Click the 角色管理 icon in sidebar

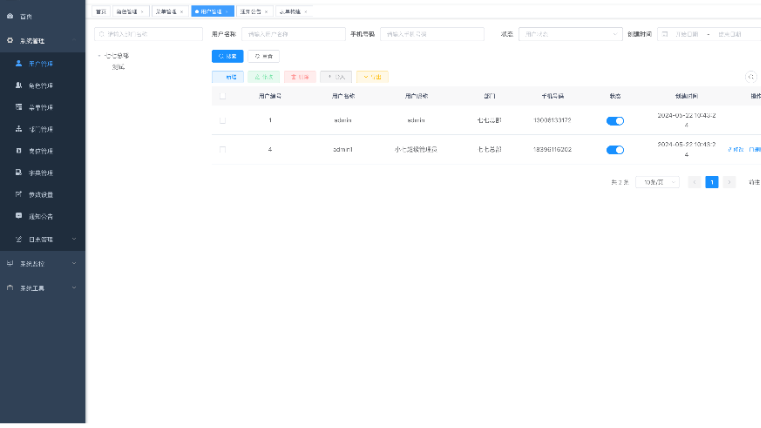[19, 85]
